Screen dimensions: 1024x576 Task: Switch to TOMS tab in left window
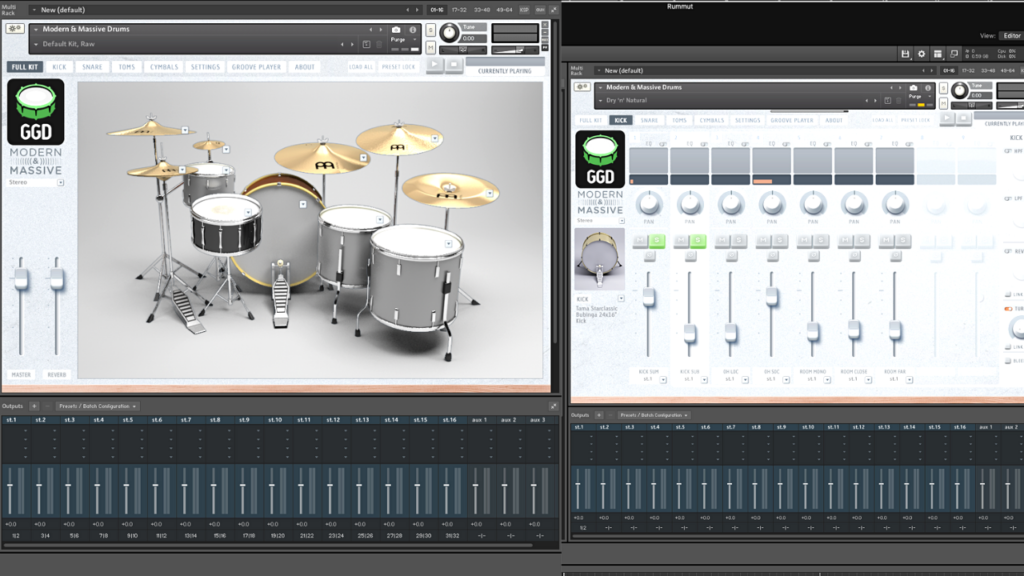(x=127, y=67)
